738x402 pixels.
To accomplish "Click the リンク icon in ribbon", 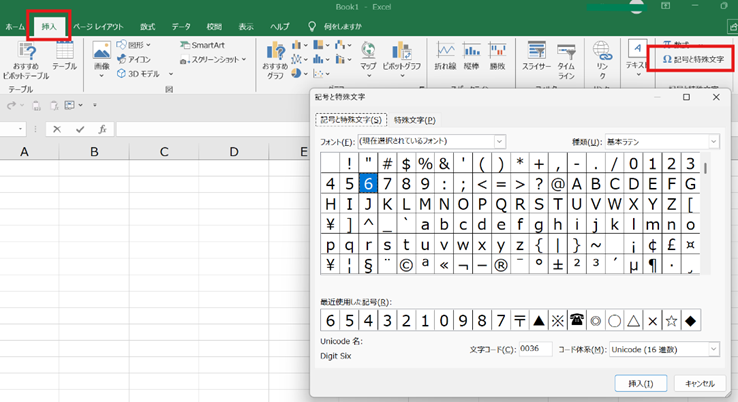I will point(602,56).
